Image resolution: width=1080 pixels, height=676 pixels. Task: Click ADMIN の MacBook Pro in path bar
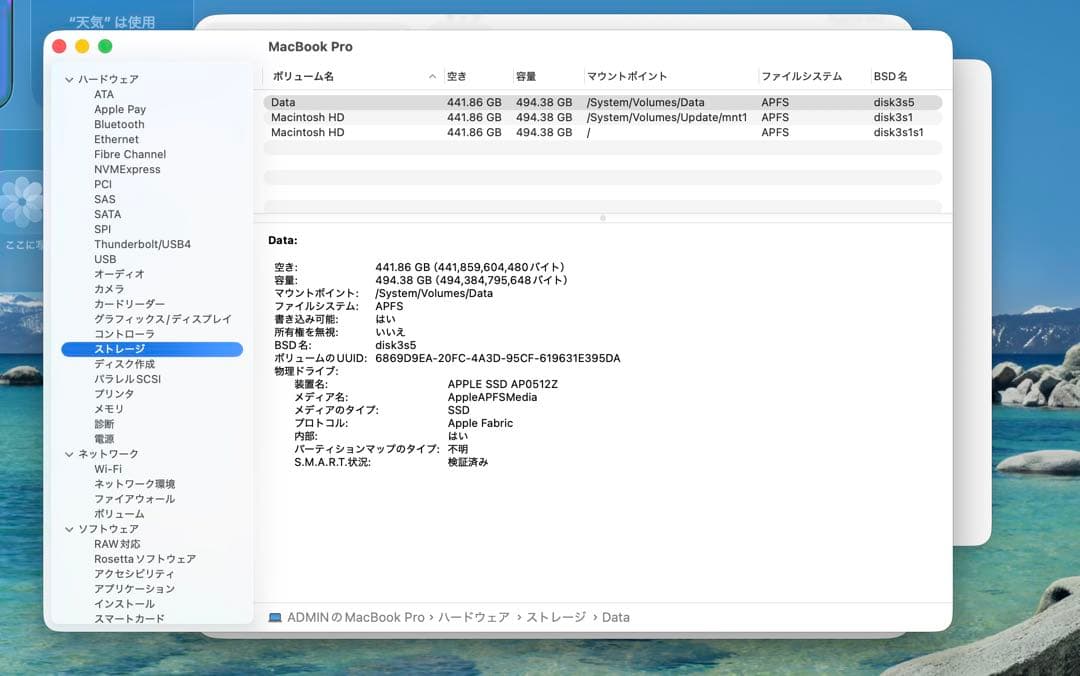(355, 618)
